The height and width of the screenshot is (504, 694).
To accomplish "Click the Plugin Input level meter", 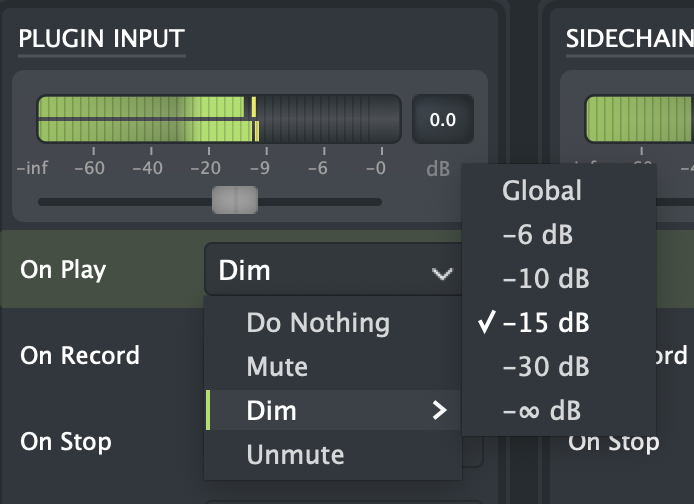I will (x=218, y=119).
